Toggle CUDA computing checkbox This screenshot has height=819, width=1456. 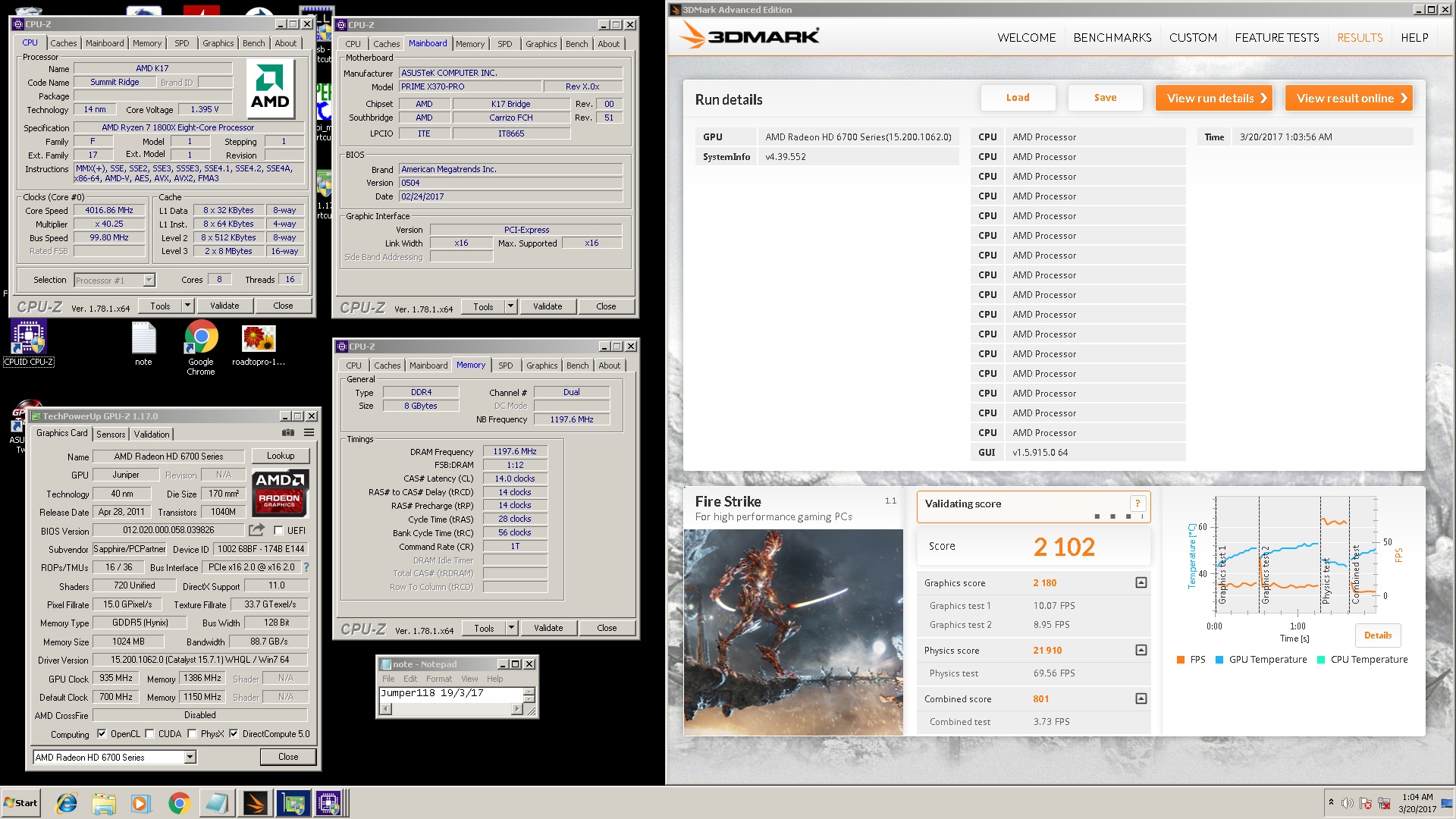[149, 734]
